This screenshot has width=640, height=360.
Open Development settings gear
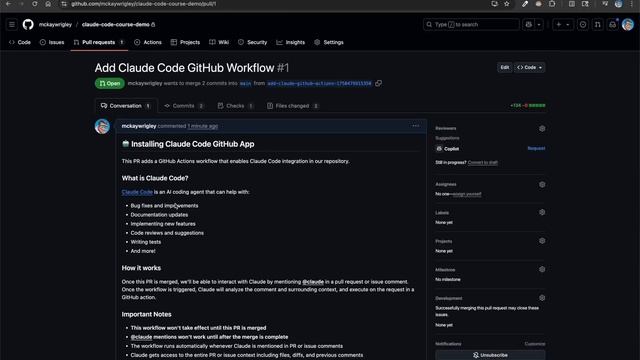542,298
